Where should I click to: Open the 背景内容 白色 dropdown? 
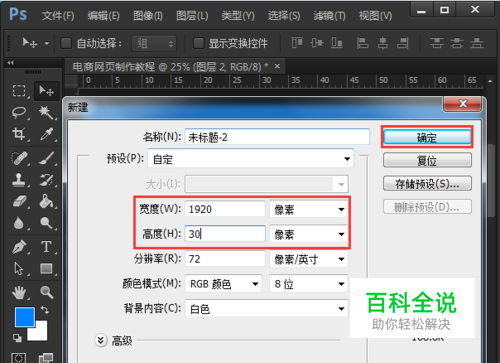(266, 308)
